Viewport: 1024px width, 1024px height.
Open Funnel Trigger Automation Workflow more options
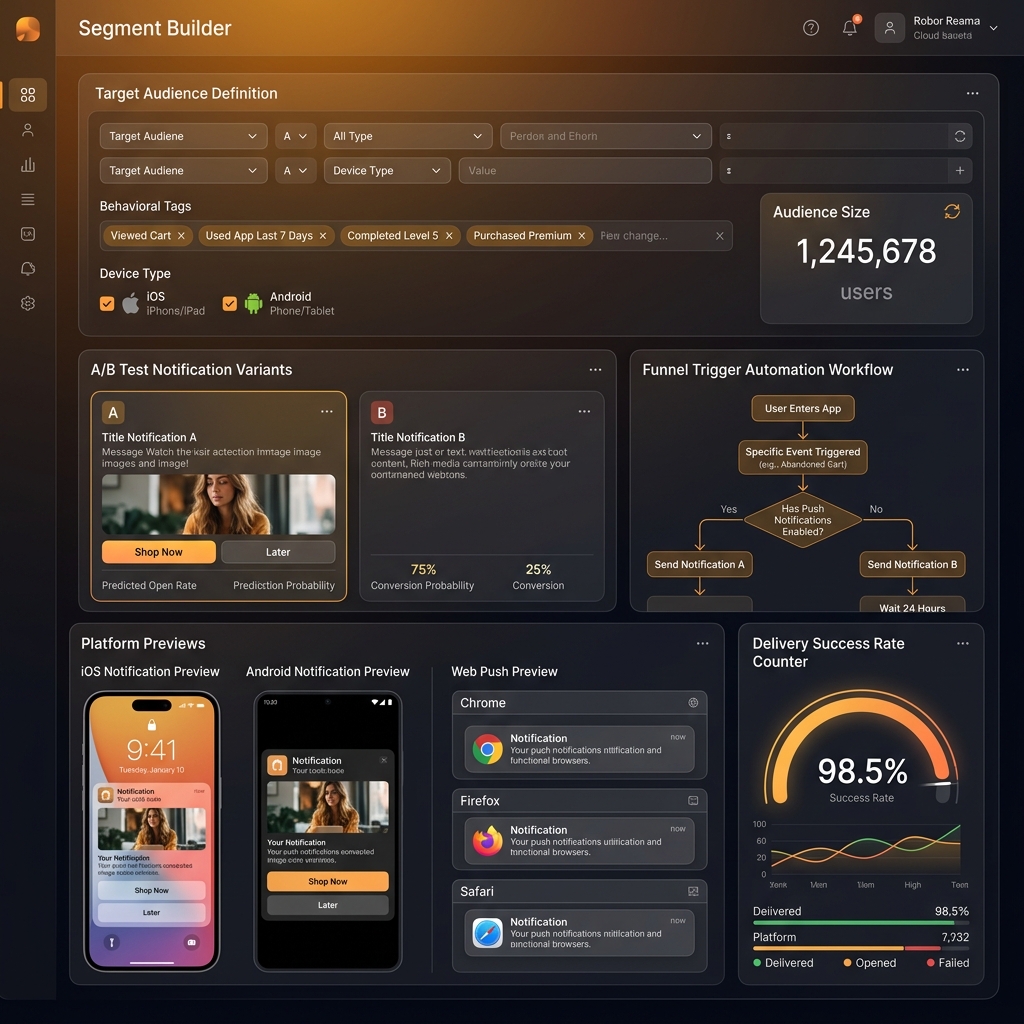click(x=963, y=370)
